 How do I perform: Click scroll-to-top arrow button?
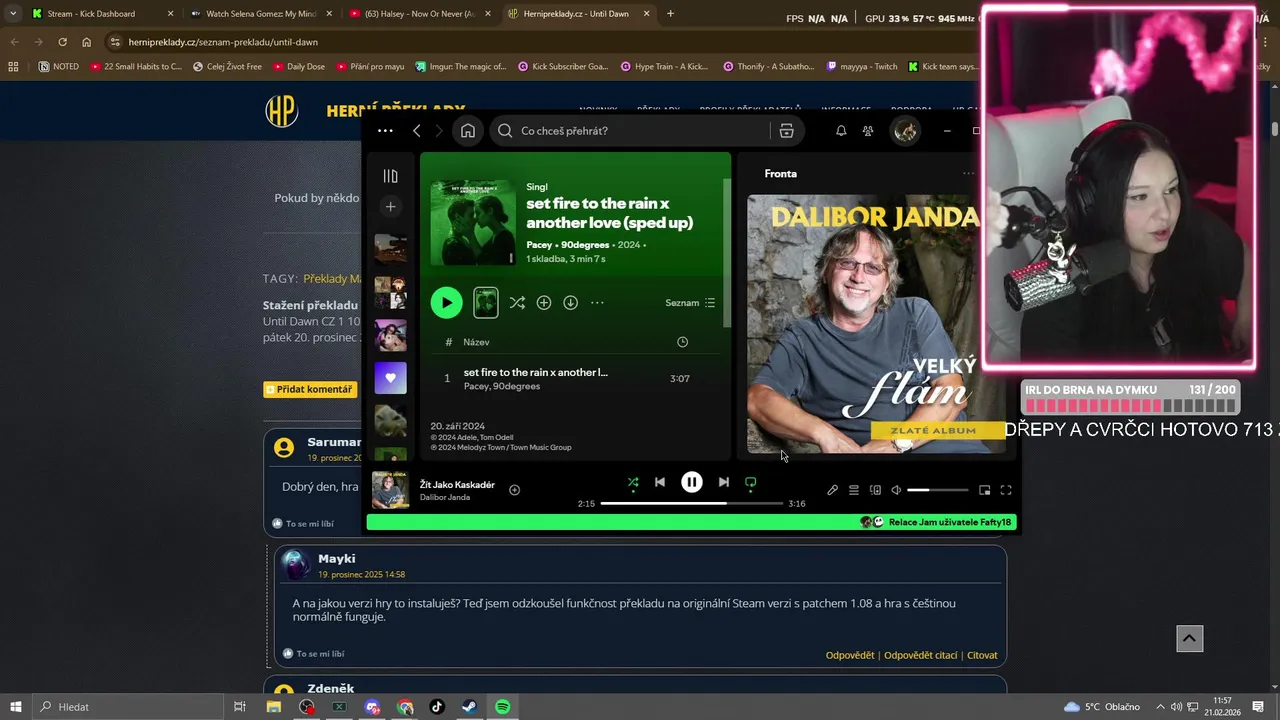click(1189, 638)
